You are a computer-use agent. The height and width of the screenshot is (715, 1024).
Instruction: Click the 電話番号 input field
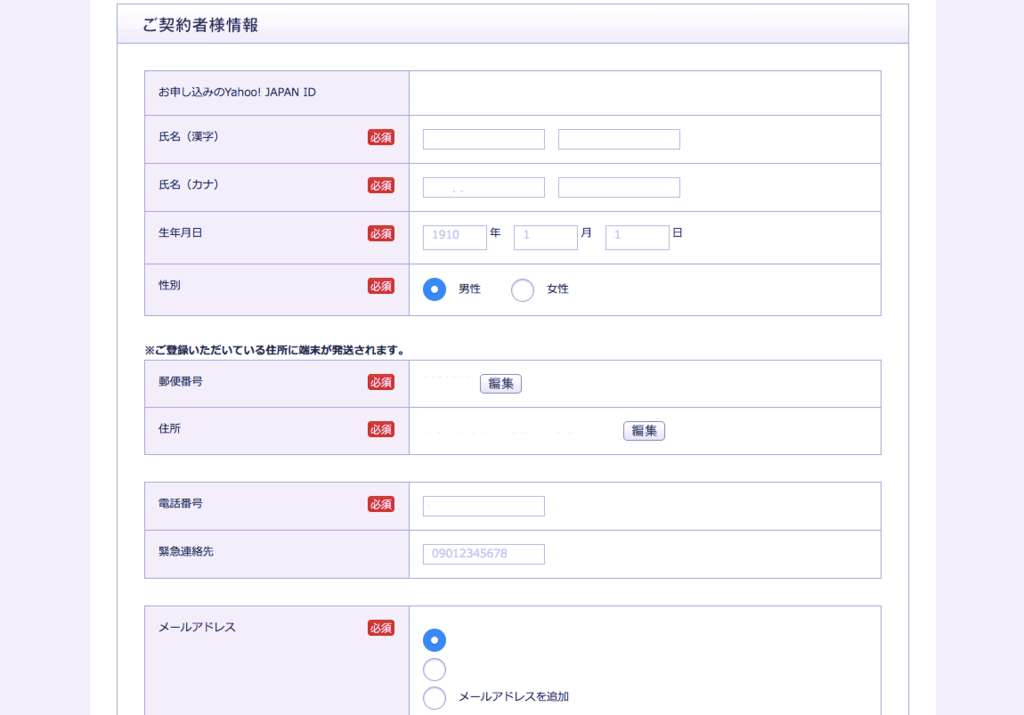coord(483,506)
